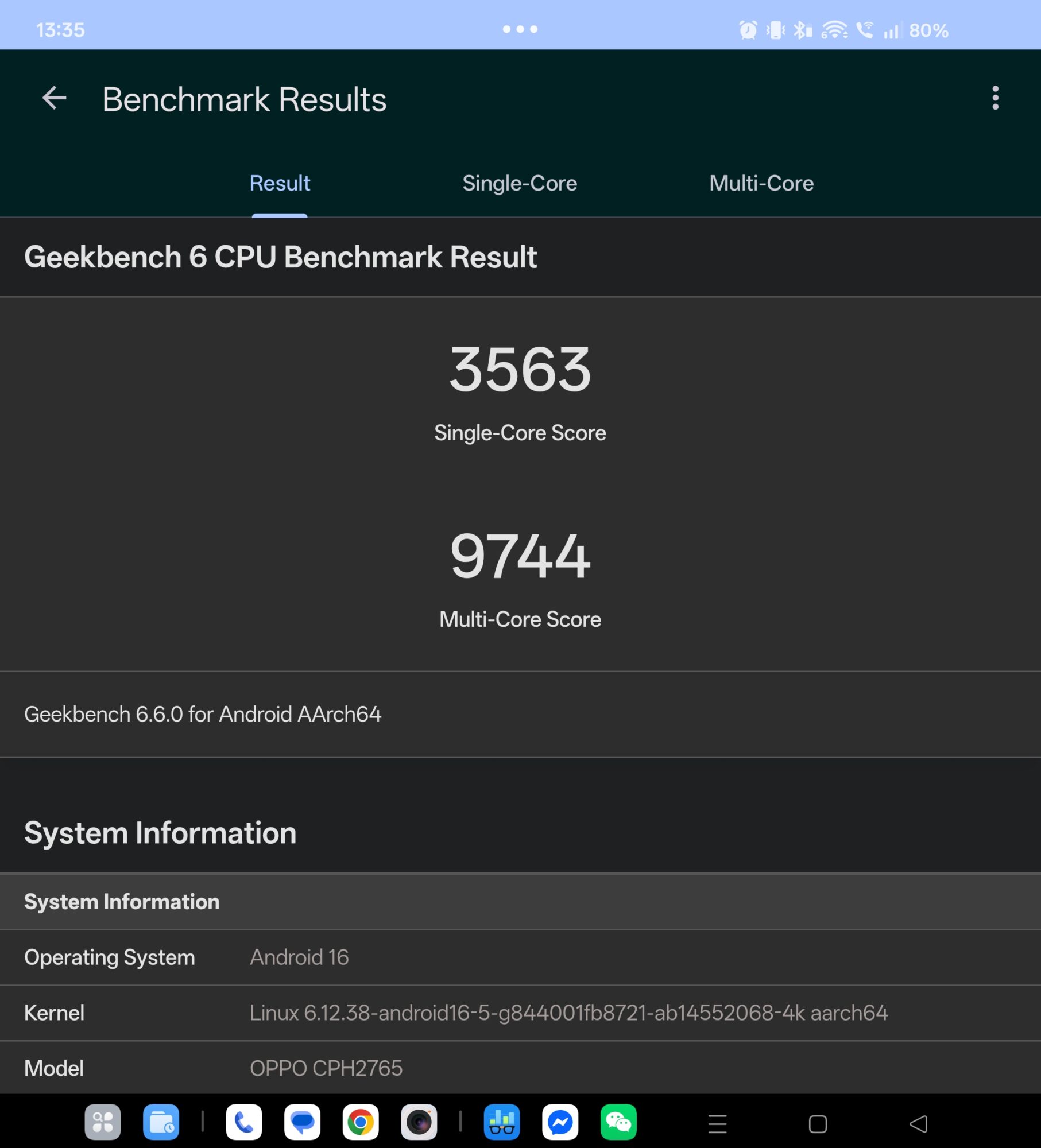Open the Multi-Core tab
Image resolution: width=1041 pixels, height=1148 pixels.
(x=761, y=183)
